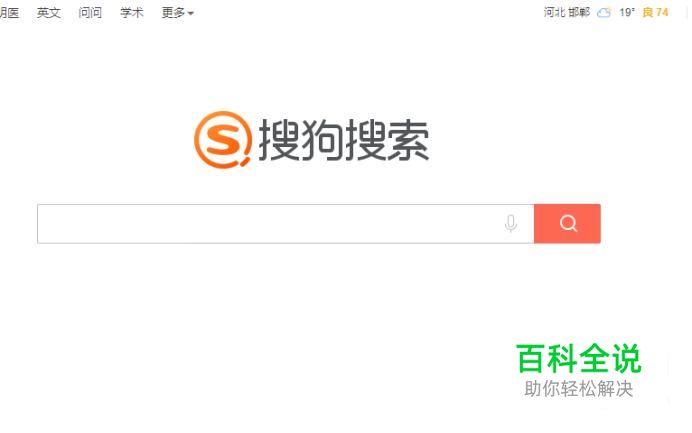Open the 英文 search category
Image resolution: width=692 pixels, height=433 pixels.
pyautogui.click(x=49, y=13)
